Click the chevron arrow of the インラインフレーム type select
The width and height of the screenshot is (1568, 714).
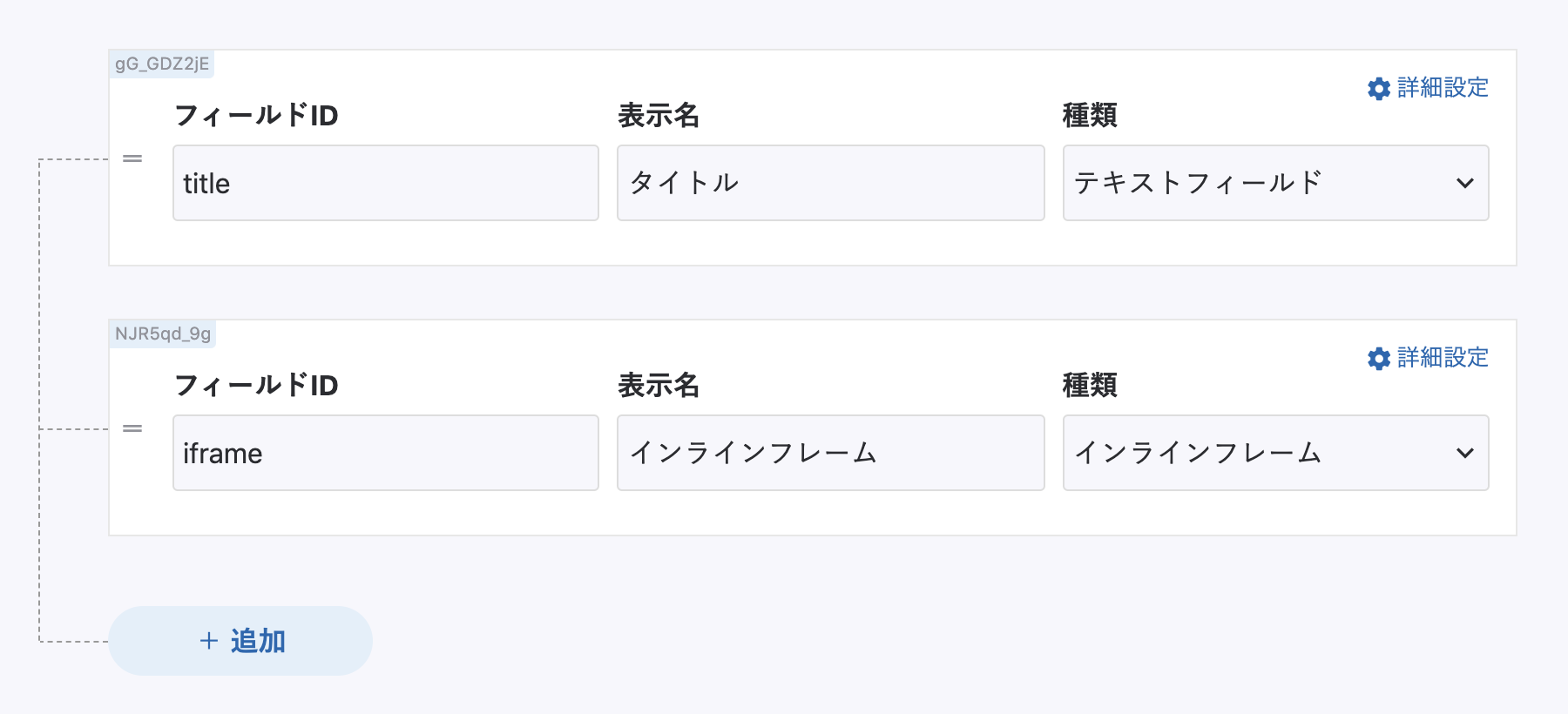(x=1464, y=454)
